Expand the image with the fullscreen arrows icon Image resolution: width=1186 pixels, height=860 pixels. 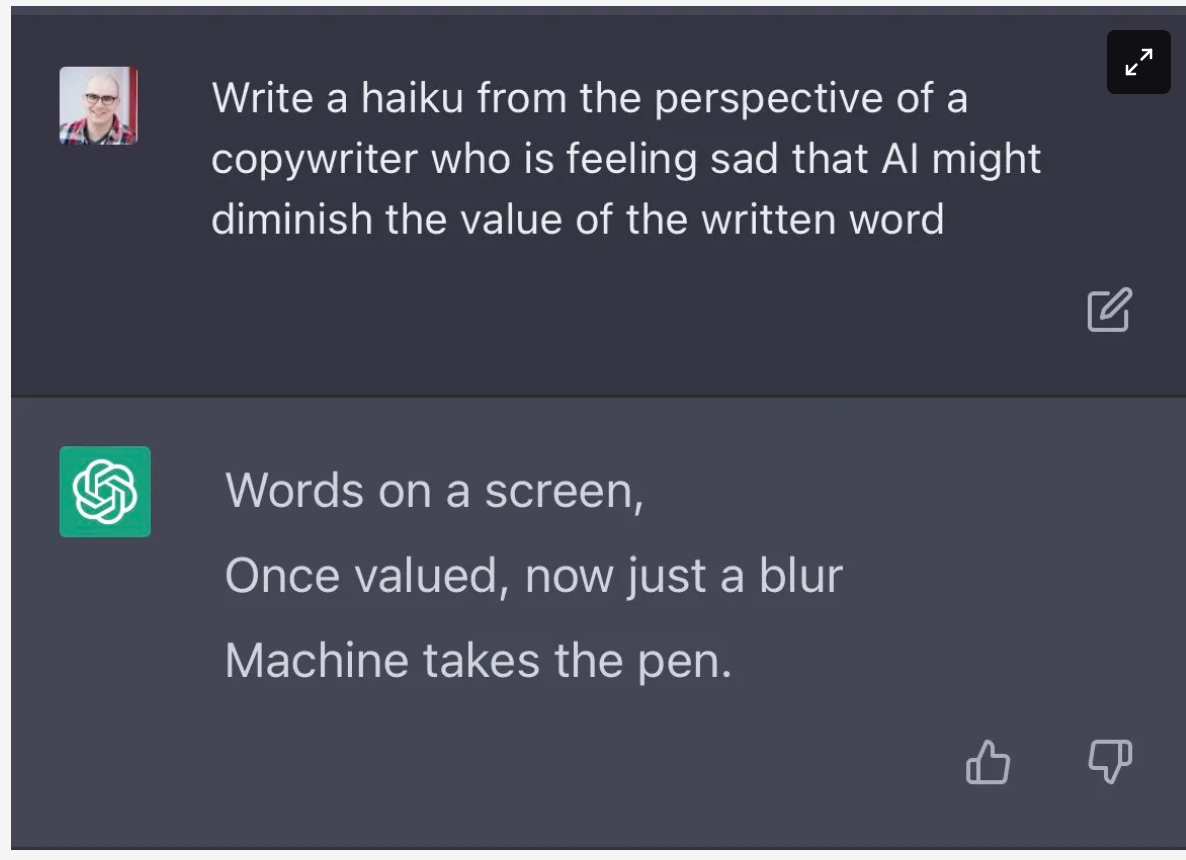click(x=1138, y=62)
